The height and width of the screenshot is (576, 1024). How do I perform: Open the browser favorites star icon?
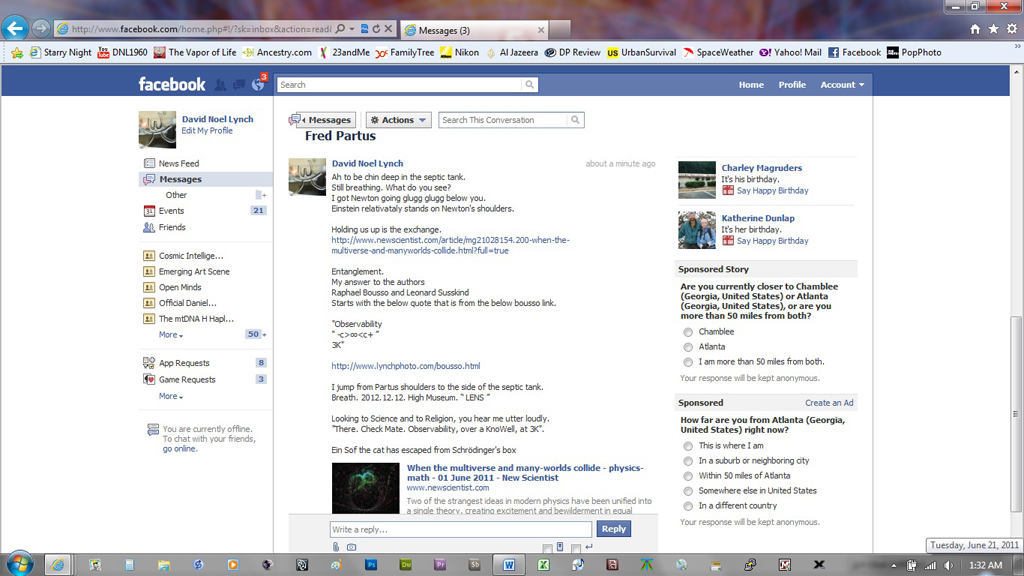point(993,29)
